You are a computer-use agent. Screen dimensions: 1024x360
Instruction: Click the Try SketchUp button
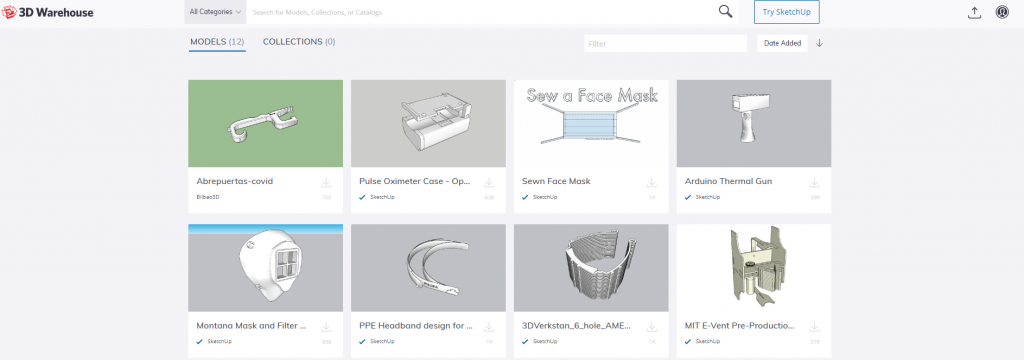[x=786, y=12]
